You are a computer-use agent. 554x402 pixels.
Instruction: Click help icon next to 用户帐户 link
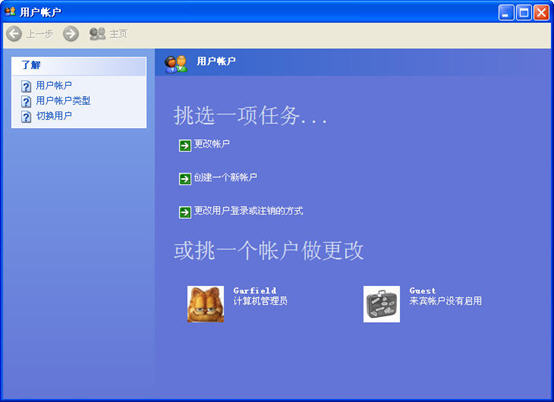pyautogui.click(x=26, y=86)
